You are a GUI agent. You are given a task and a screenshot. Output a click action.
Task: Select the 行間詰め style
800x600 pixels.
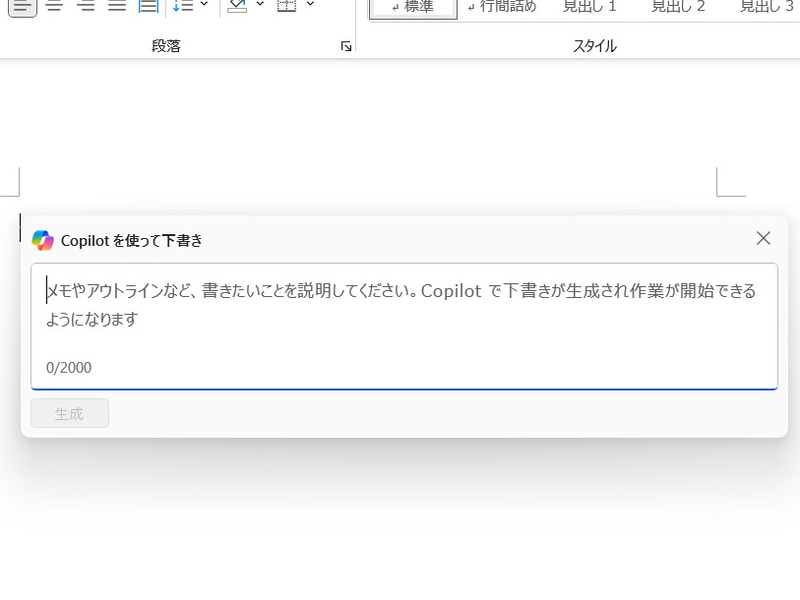coord(501,7)
